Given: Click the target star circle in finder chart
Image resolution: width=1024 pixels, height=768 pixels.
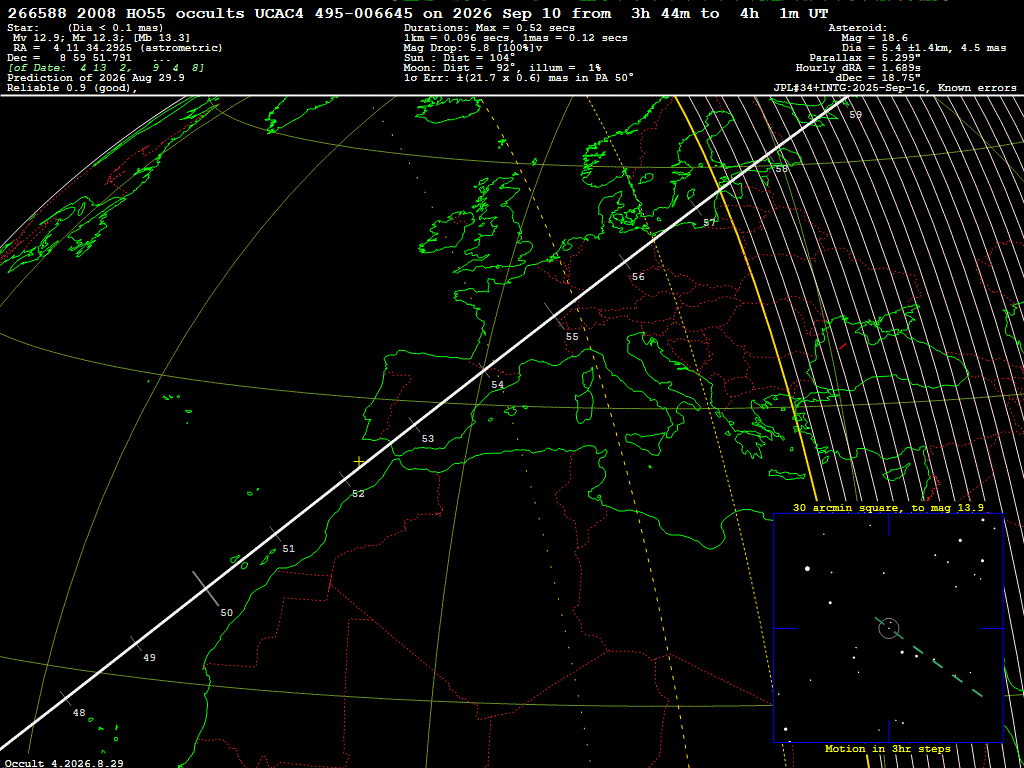Looking at the screenshot, I should (889, 628).
